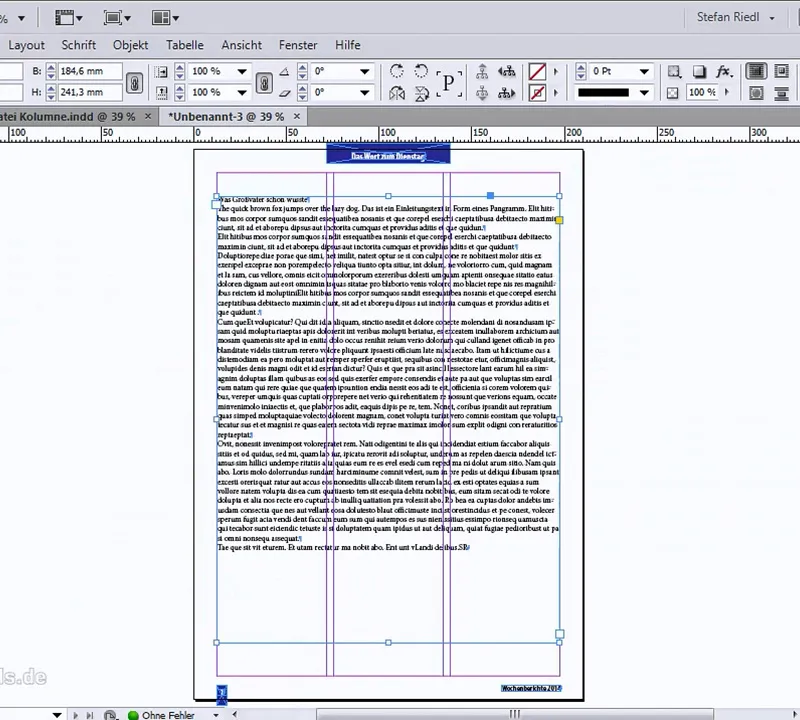Viewport: 800px width, 720px height.
Task: Increase width B stepper up arrow
Action: (51, 67)
